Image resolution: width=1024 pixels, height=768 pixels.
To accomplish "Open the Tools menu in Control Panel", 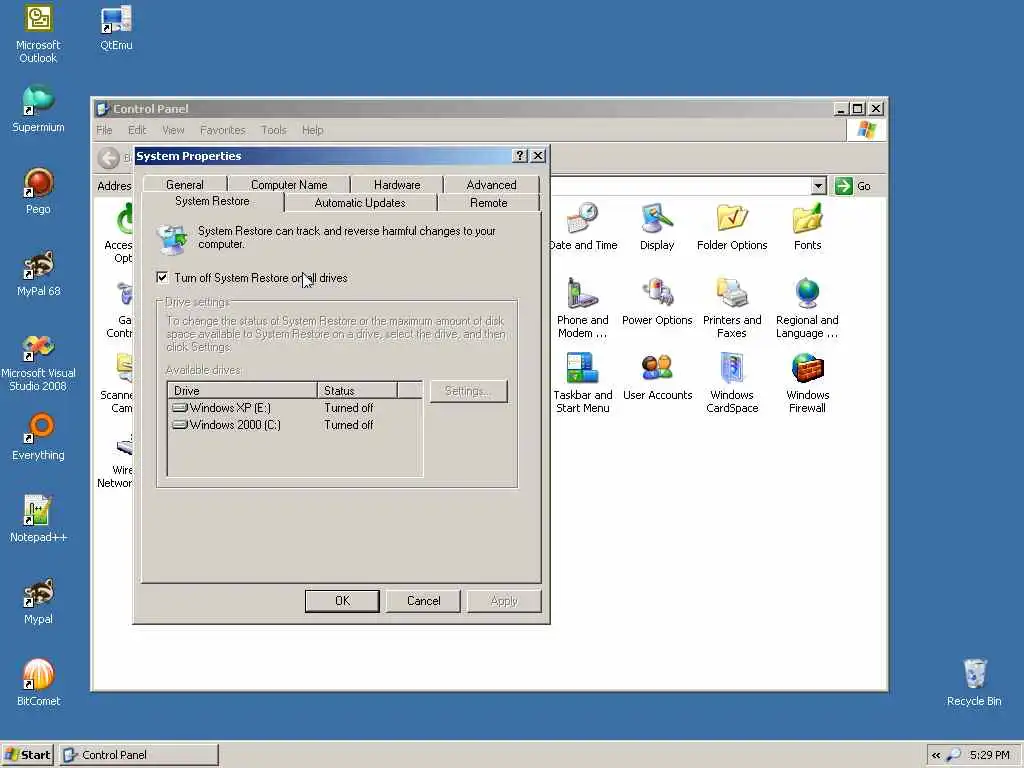I will tap(274, 130).
